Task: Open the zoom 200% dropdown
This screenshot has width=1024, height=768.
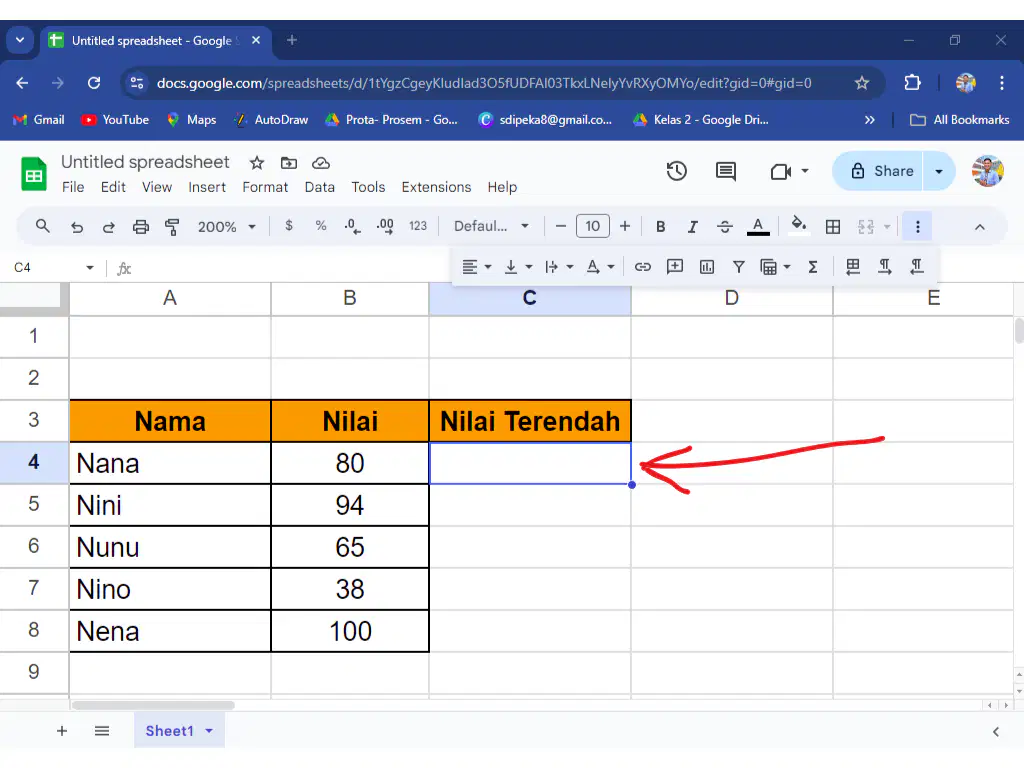Action: click(226, 227)
